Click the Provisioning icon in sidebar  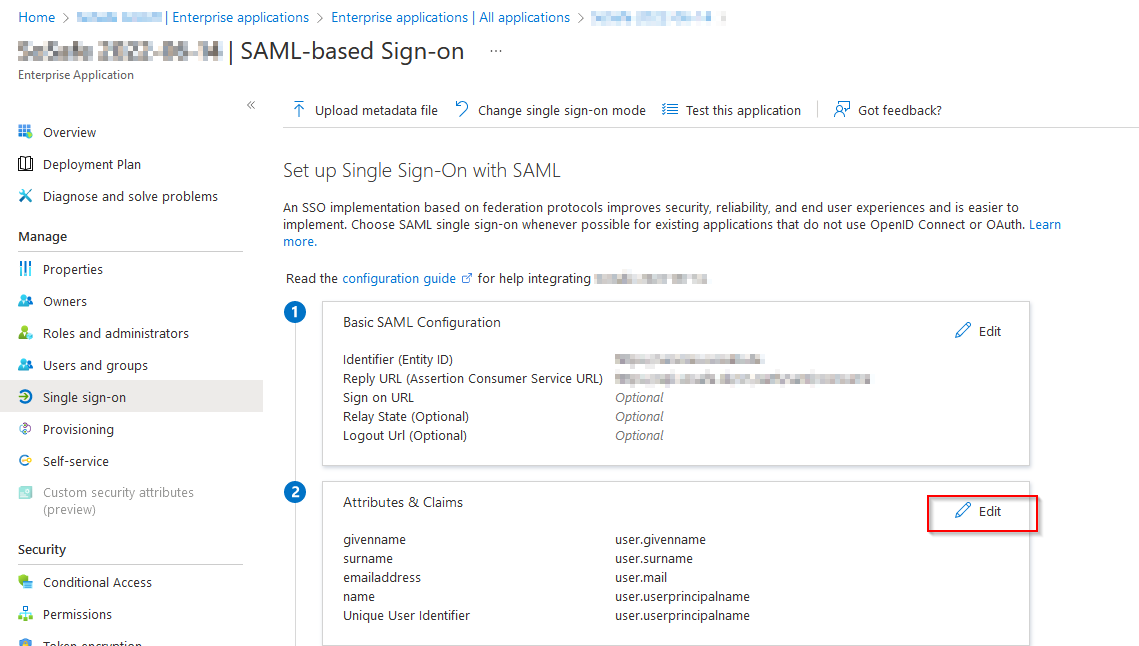(x=26, y=429)
